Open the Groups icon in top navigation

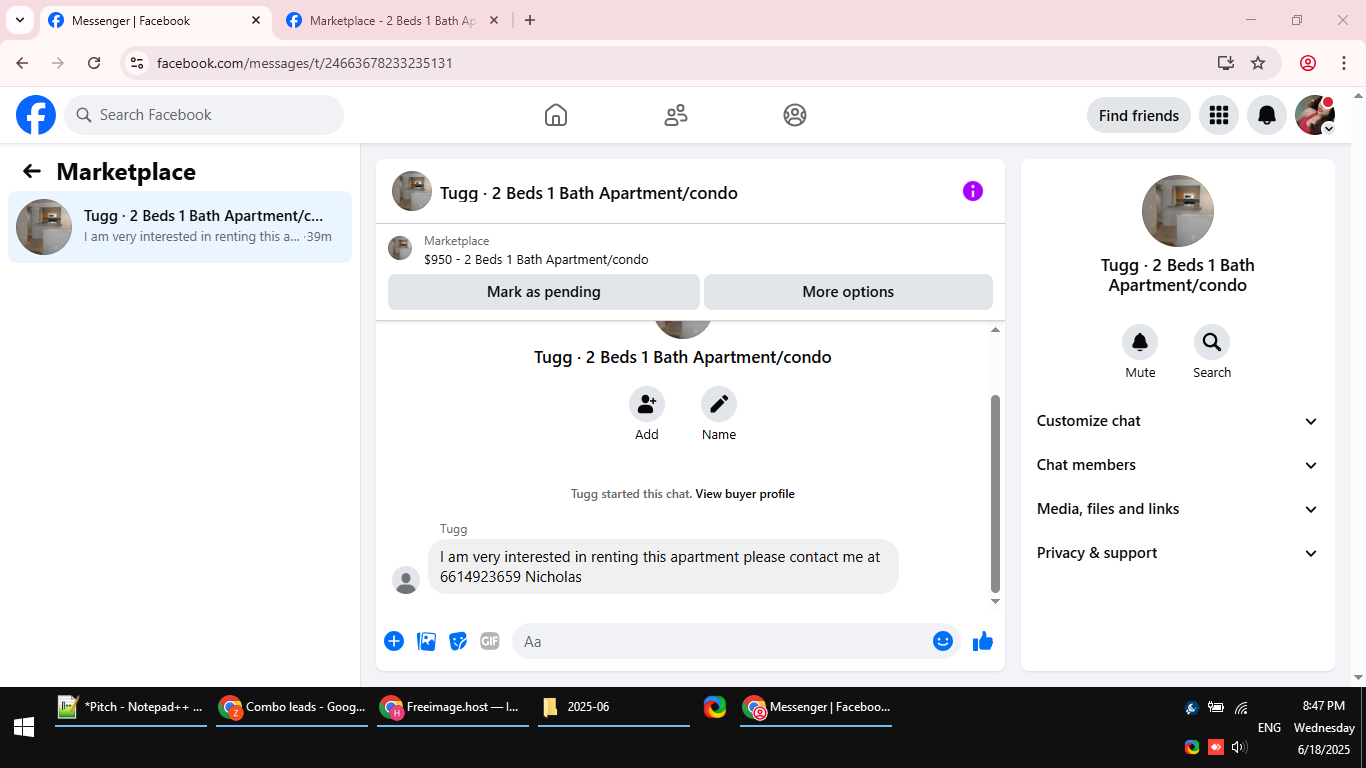tap(795, 115)
